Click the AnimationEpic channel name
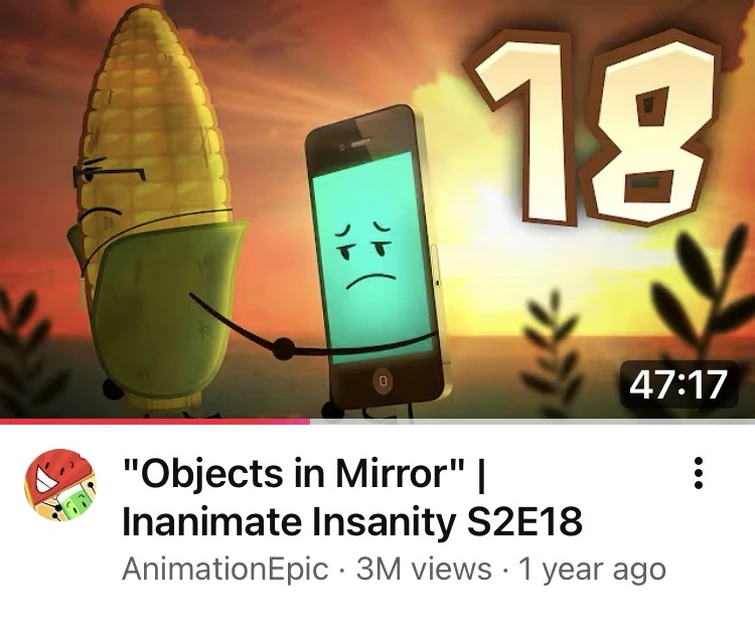Image resolution: width=755 pixels, height=635 pixels. point(225,569)
